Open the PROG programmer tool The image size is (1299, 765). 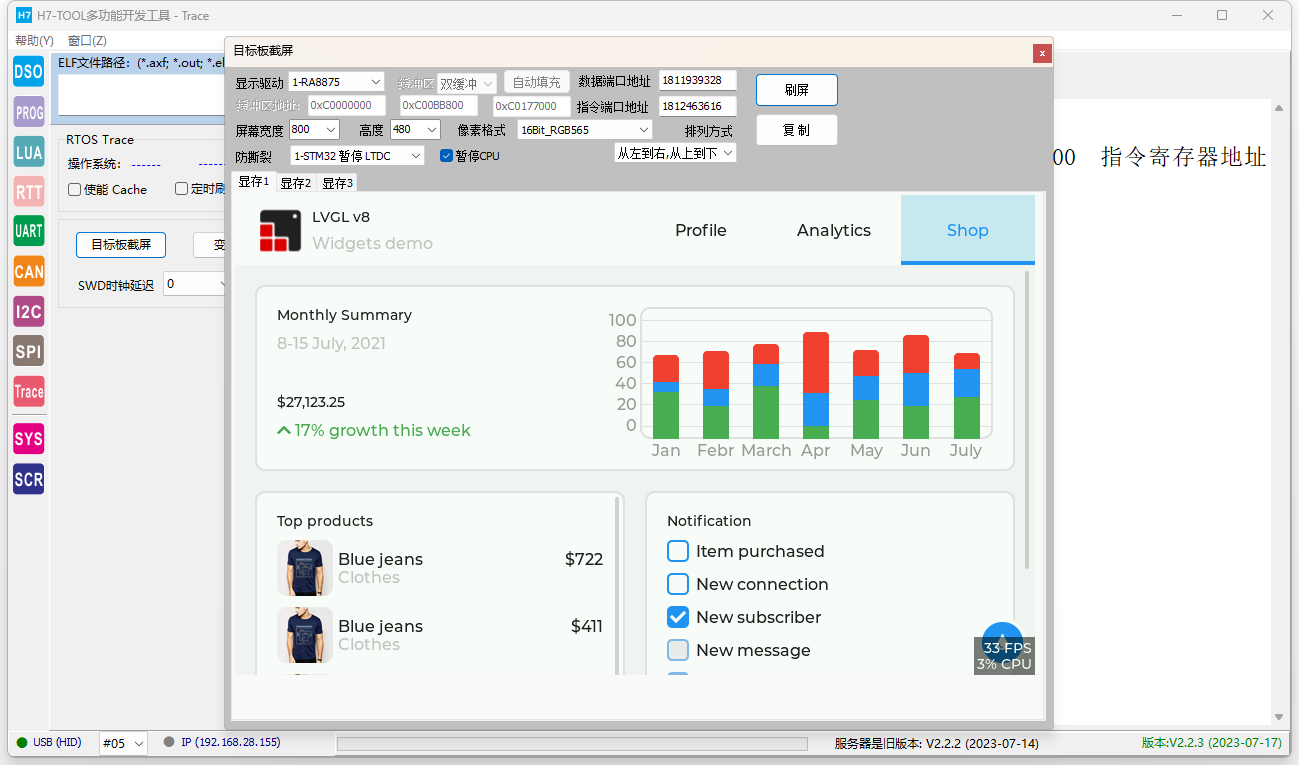(x=29, y=112)
